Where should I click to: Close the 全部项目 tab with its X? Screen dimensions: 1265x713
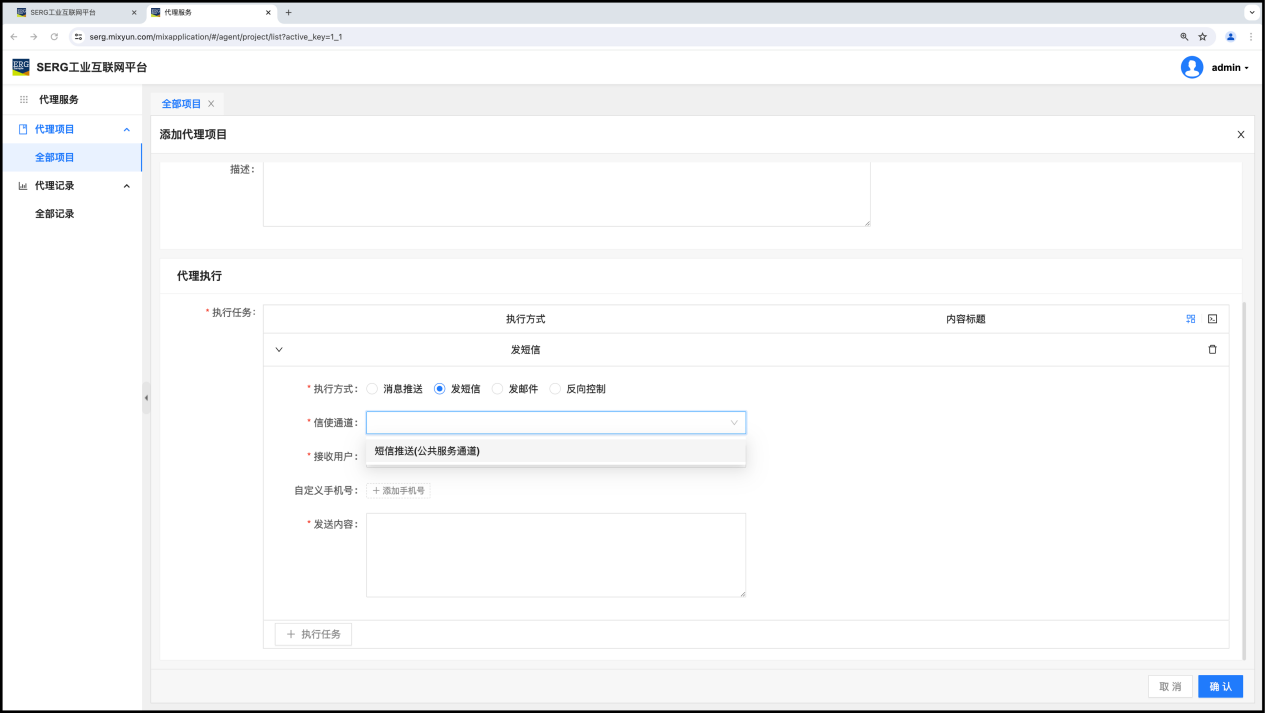pos(211,104)
